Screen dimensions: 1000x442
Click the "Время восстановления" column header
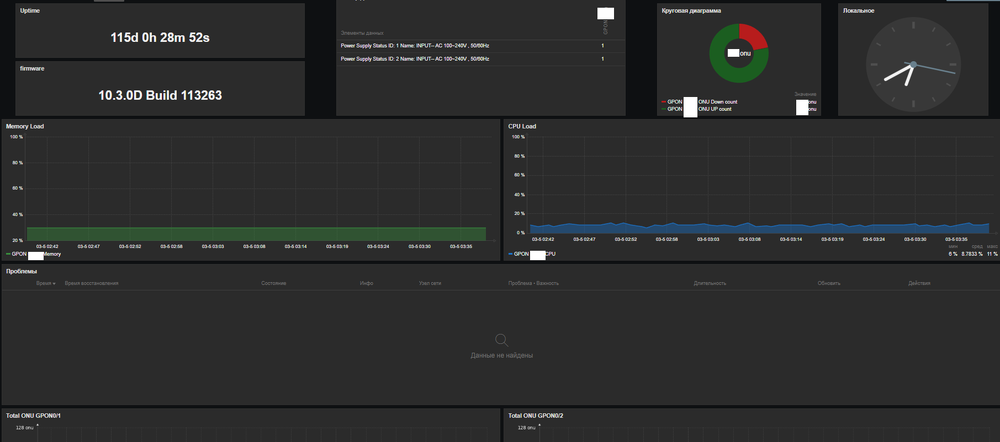[x=91, y=283]
